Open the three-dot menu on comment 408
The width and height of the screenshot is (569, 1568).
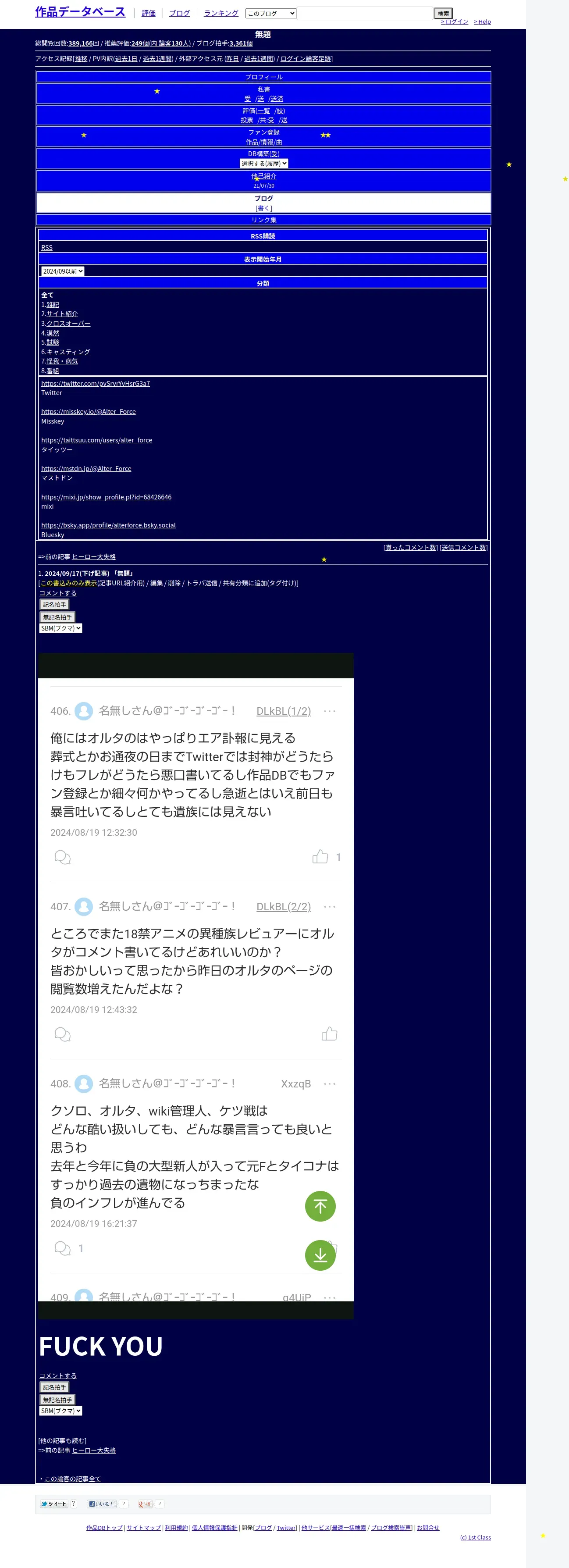(329, 1083)
